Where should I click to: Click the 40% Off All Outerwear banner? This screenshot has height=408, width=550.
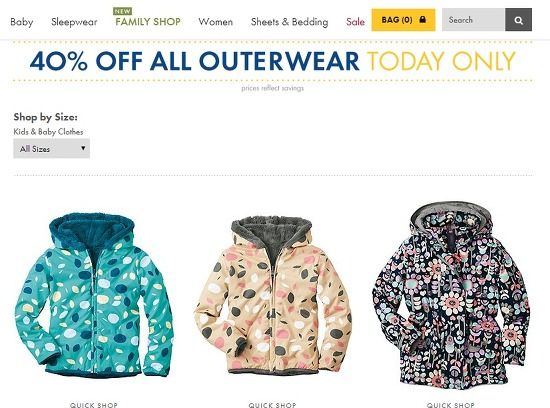(273, 61)
